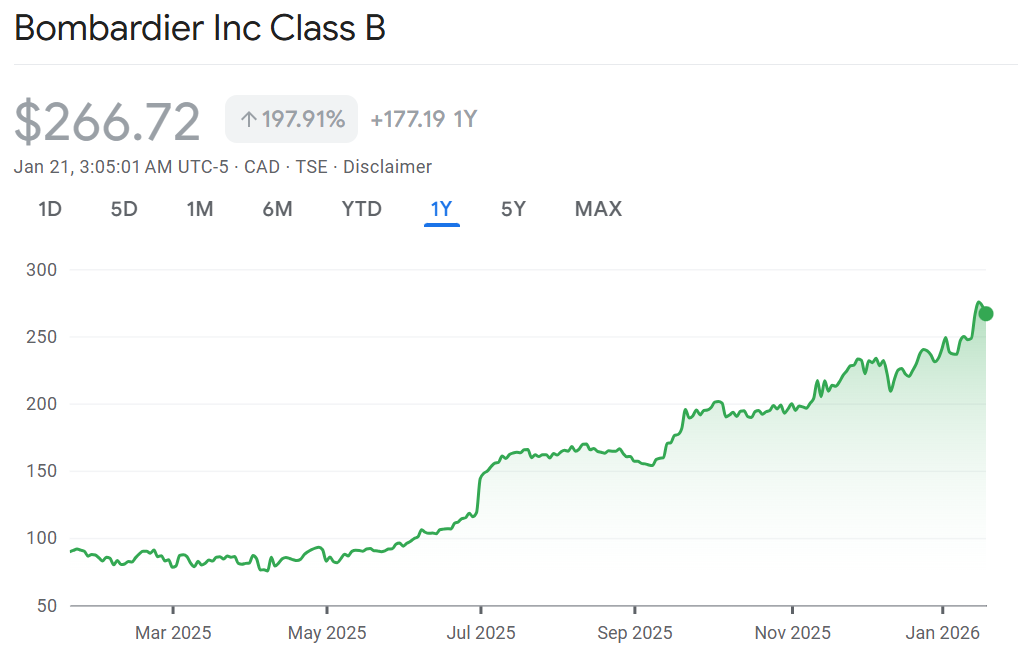Click the green current-price dot on the chart
The height and width of the screenshot is (657, 1018).
tap(985, 314)
